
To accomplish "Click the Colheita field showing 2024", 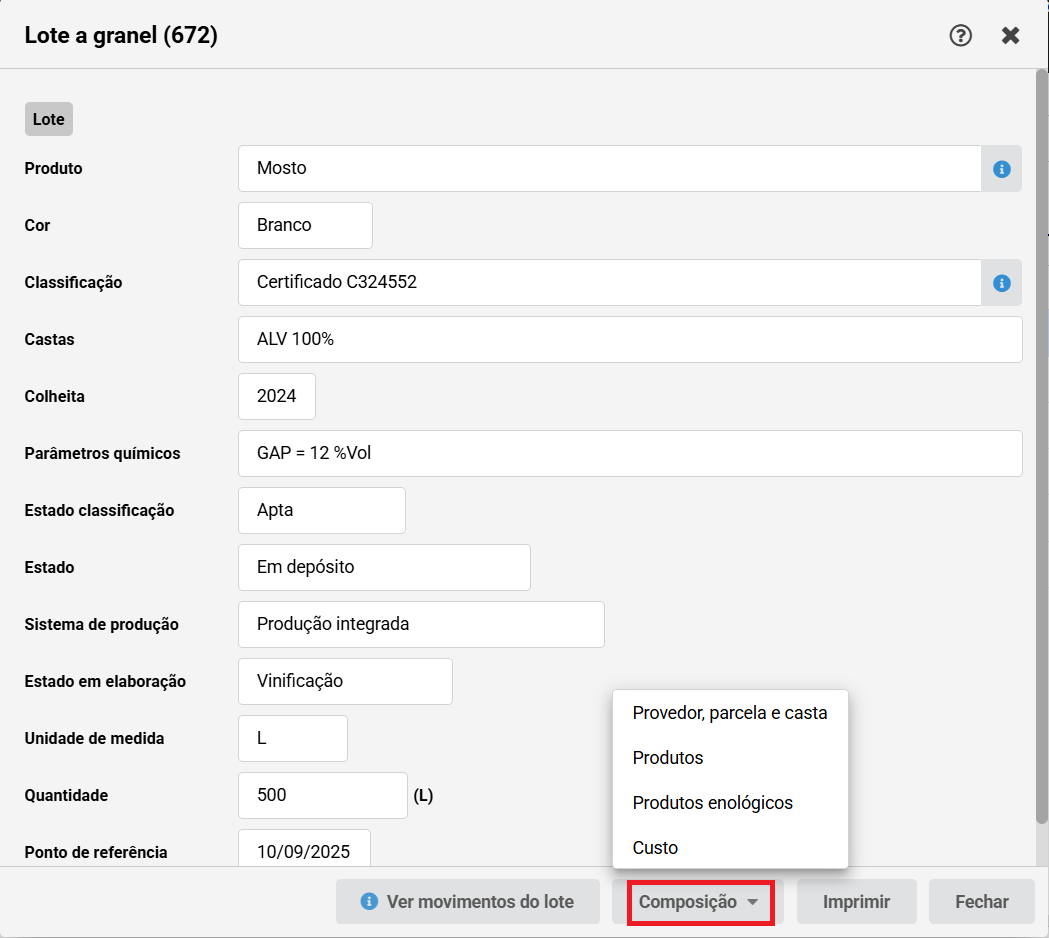I will pyautogui.click(x=277, y=396).
